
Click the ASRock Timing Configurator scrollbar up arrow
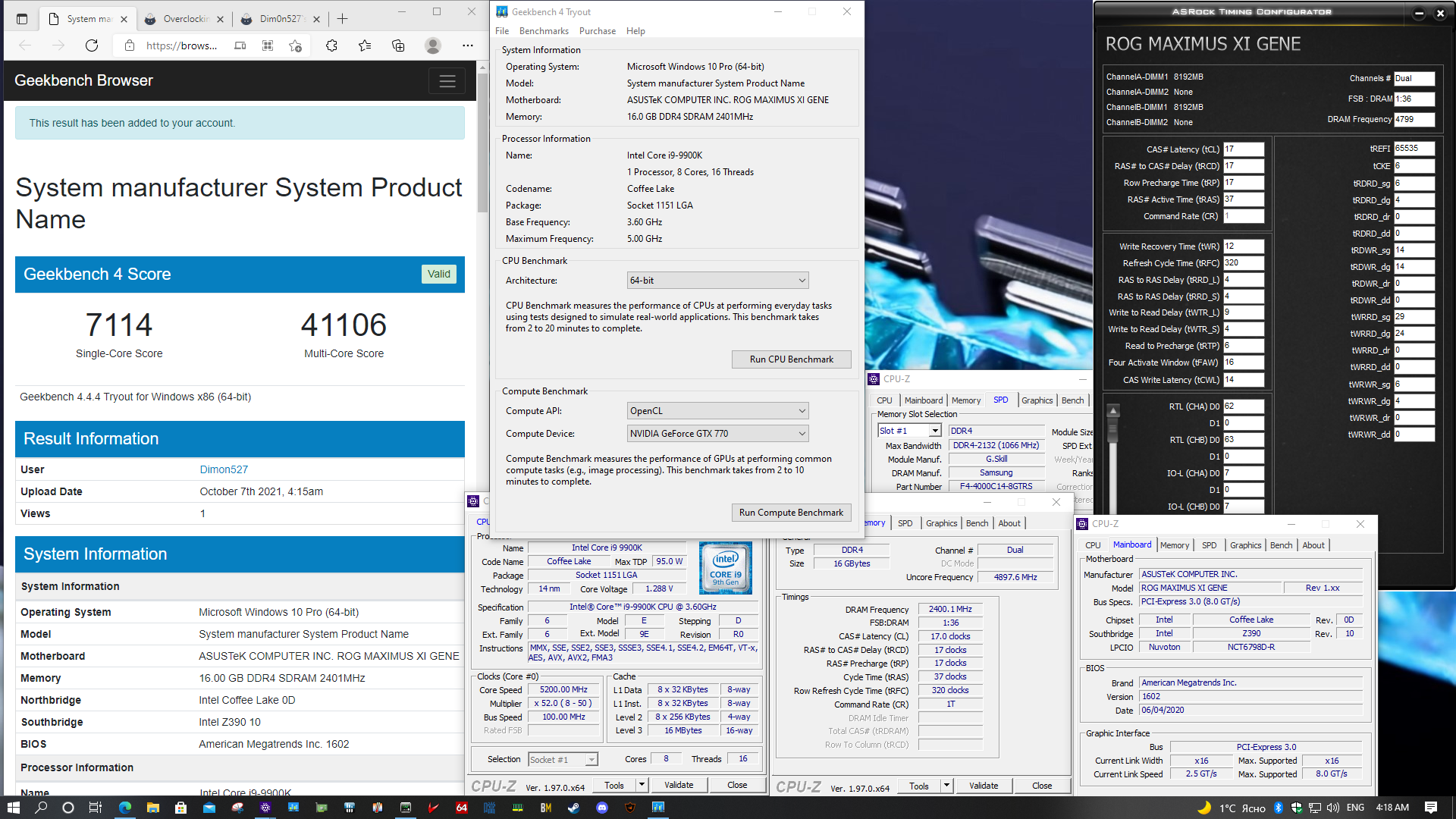point(1113,410)
